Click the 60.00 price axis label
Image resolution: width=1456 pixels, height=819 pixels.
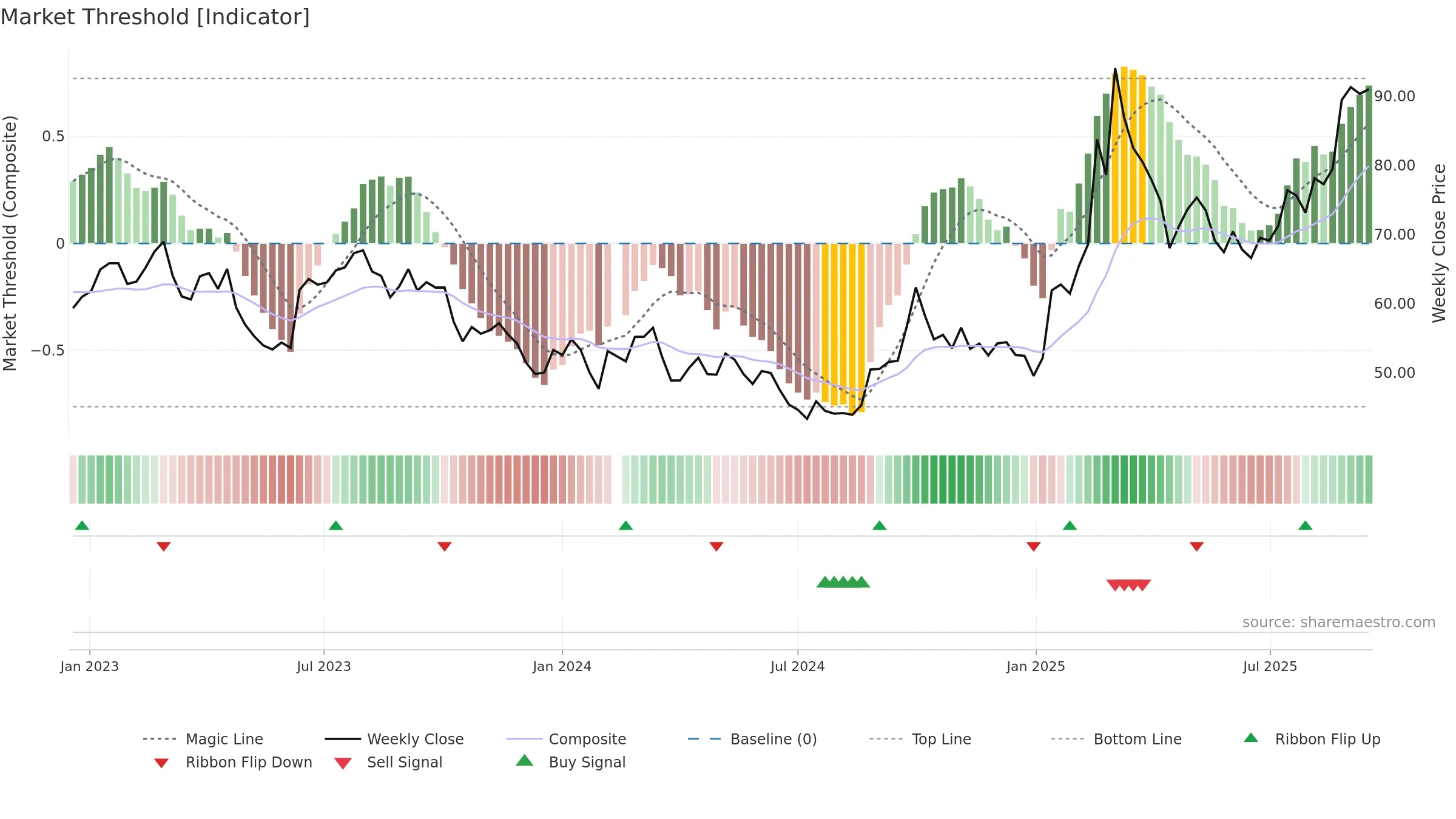[1395, 303]
